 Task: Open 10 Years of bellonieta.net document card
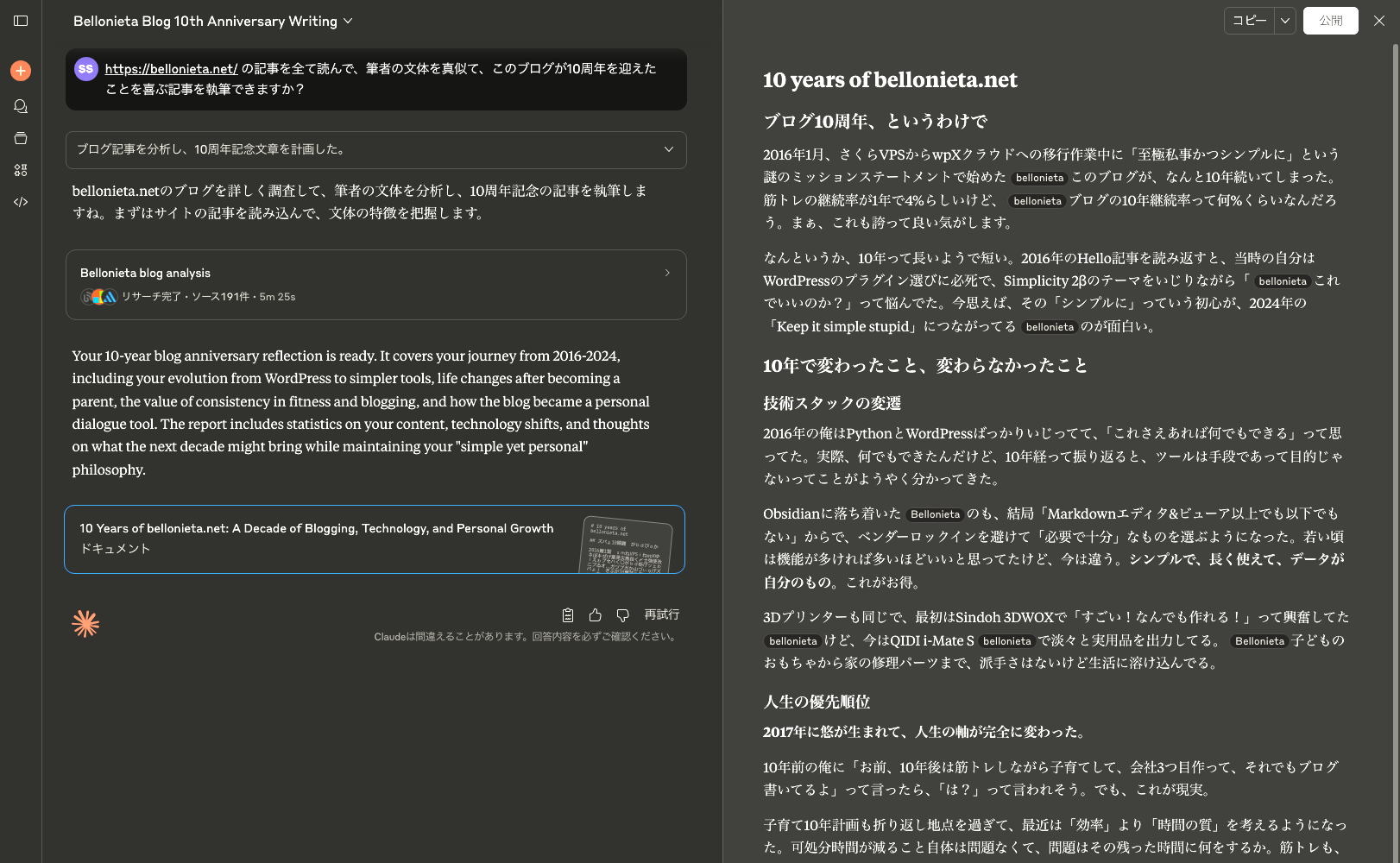coord(375,539)
